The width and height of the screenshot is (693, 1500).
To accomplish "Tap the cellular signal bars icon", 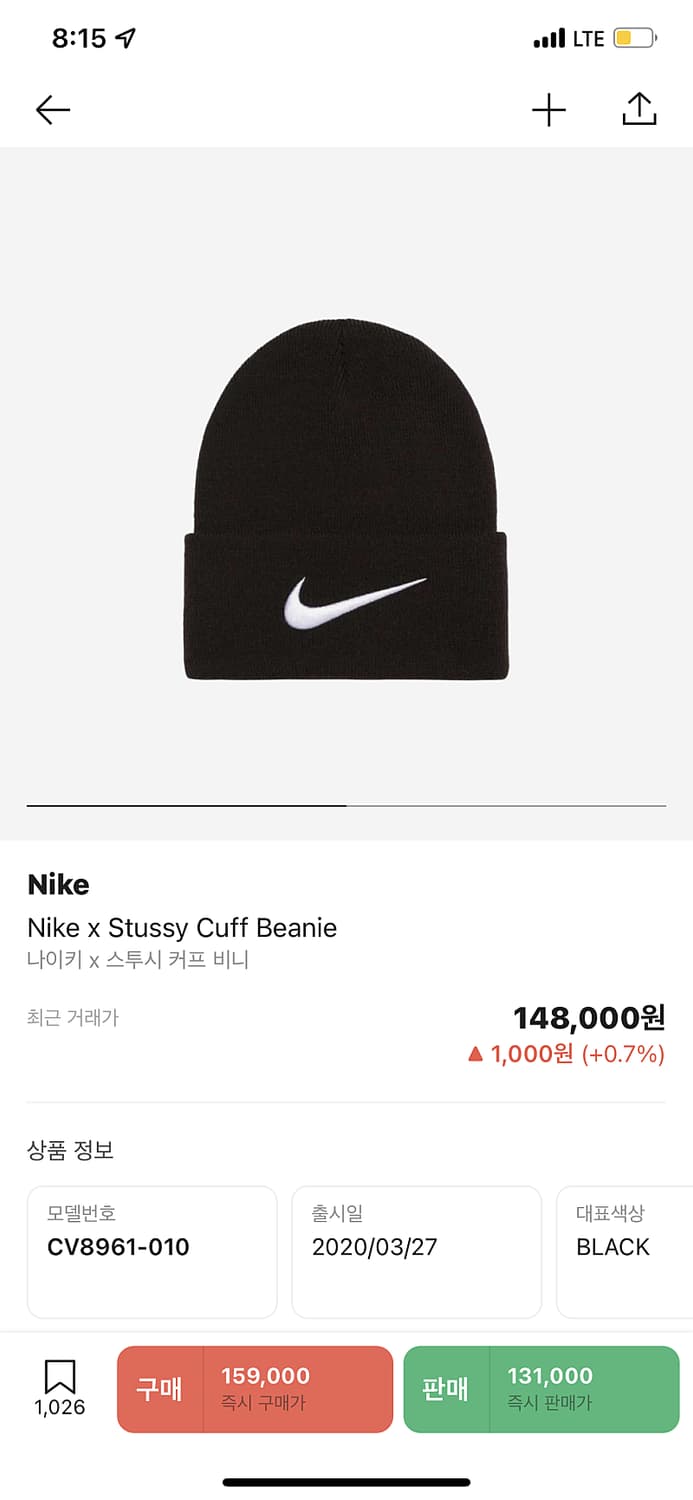I will tap(549, 39).
